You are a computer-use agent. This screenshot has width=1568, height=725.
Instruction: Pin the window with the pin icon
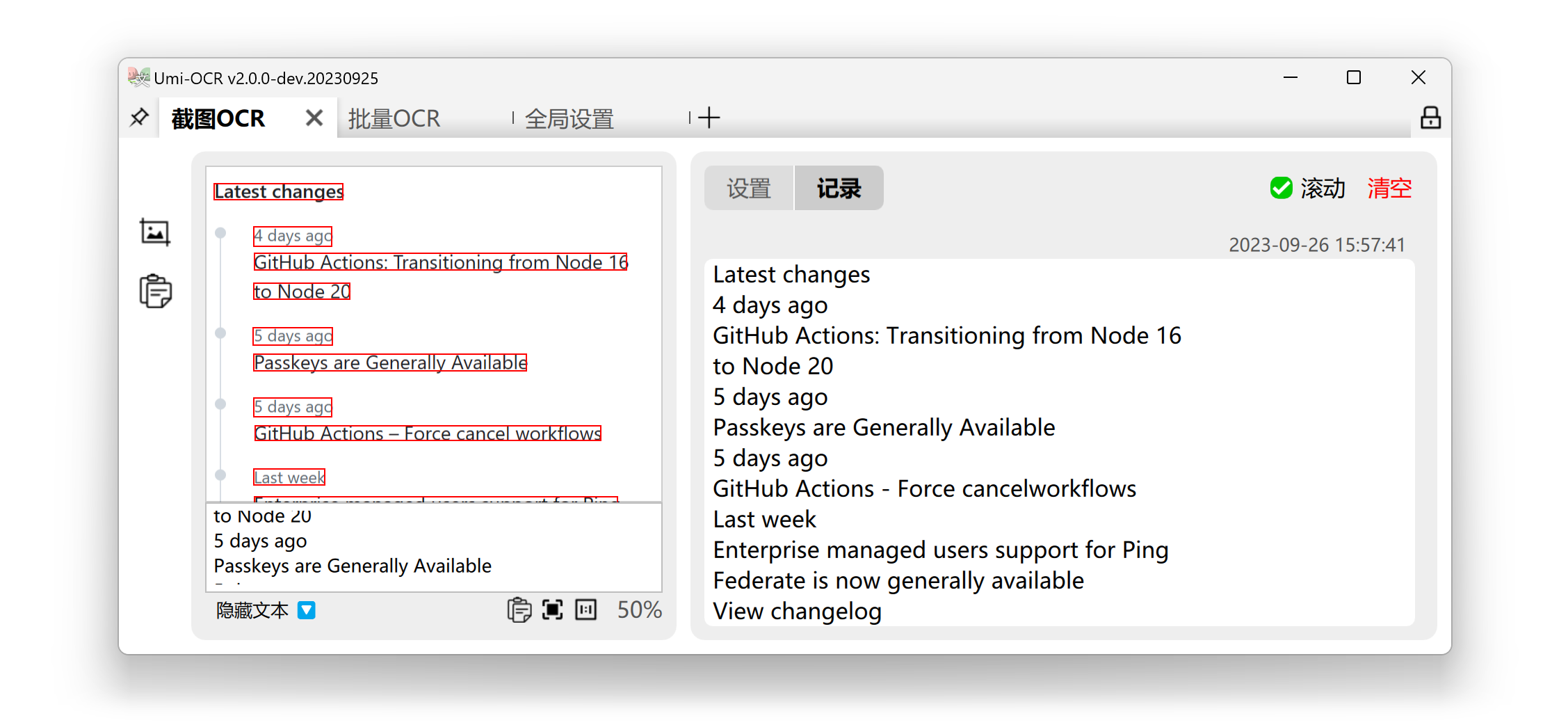point(138,117)
